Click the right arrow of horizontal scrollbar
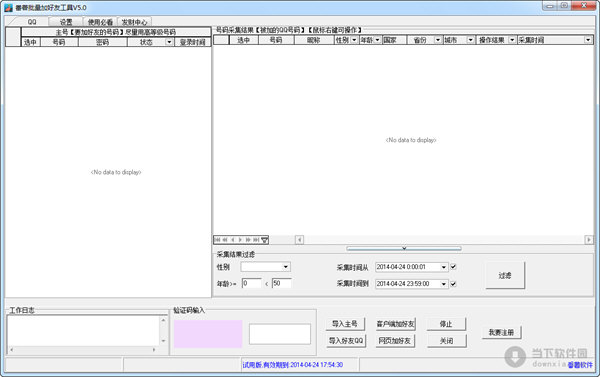 tap(589, 240)
